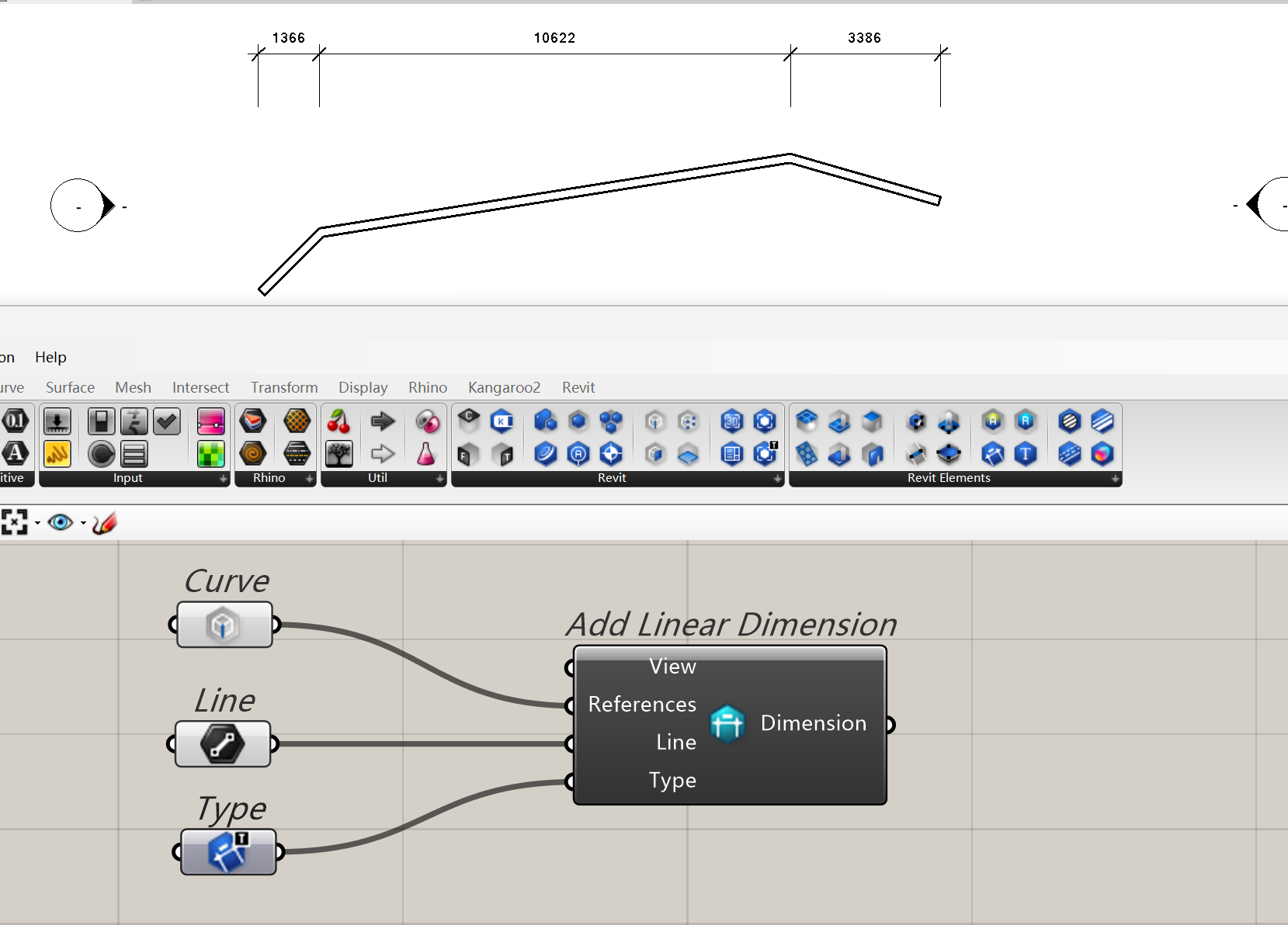This screenshot has height=925, width=1288.
Task: Open the Help menu
Action: [x=50, y=357]
